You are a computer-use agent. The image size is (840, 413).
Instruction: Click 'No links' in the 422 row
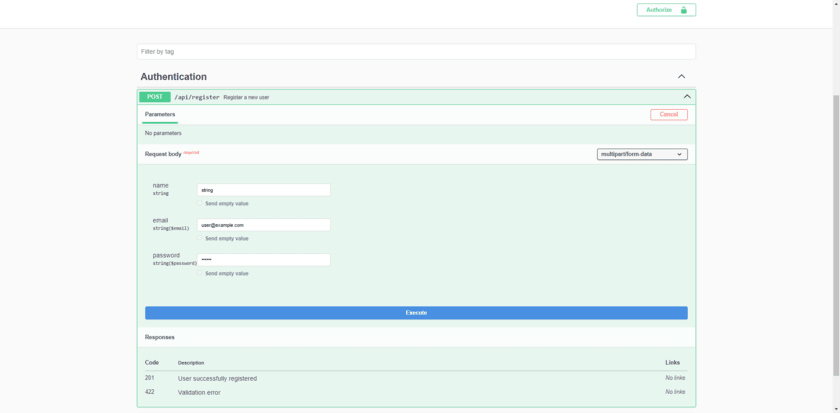[x=675, y=392]
